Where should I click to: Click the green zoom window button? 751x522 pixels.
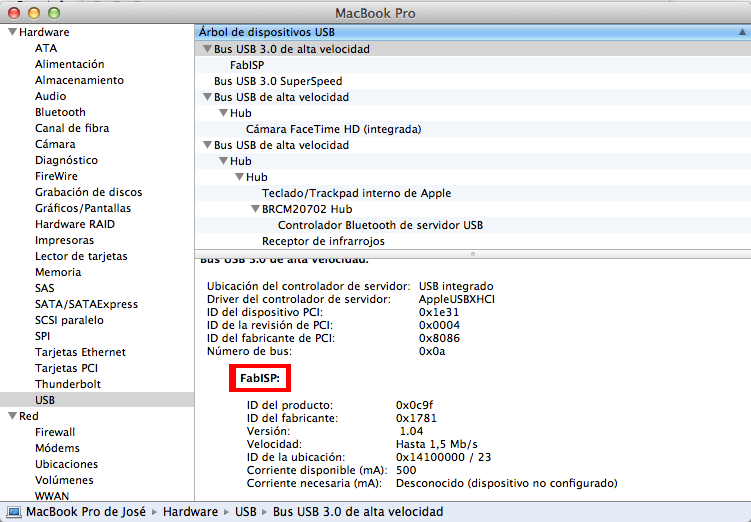pos(54,13)
